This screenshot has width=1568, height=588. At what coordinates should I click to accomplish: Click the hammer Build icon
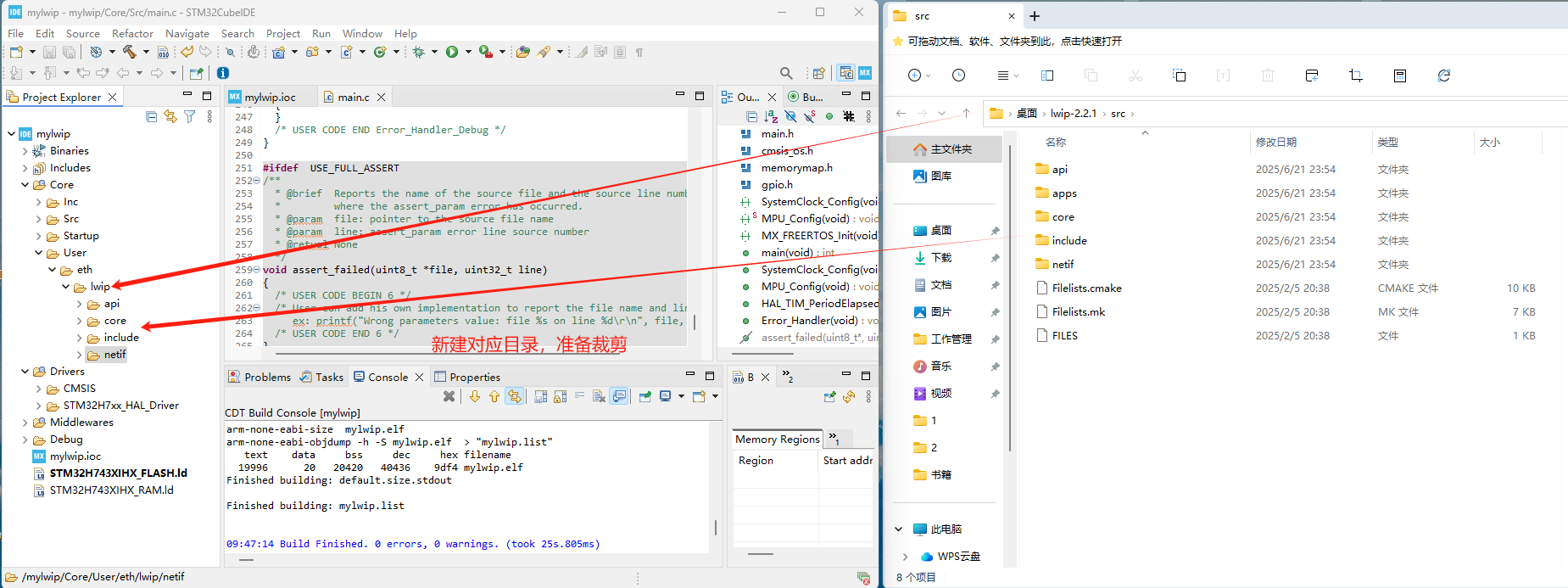129,52
